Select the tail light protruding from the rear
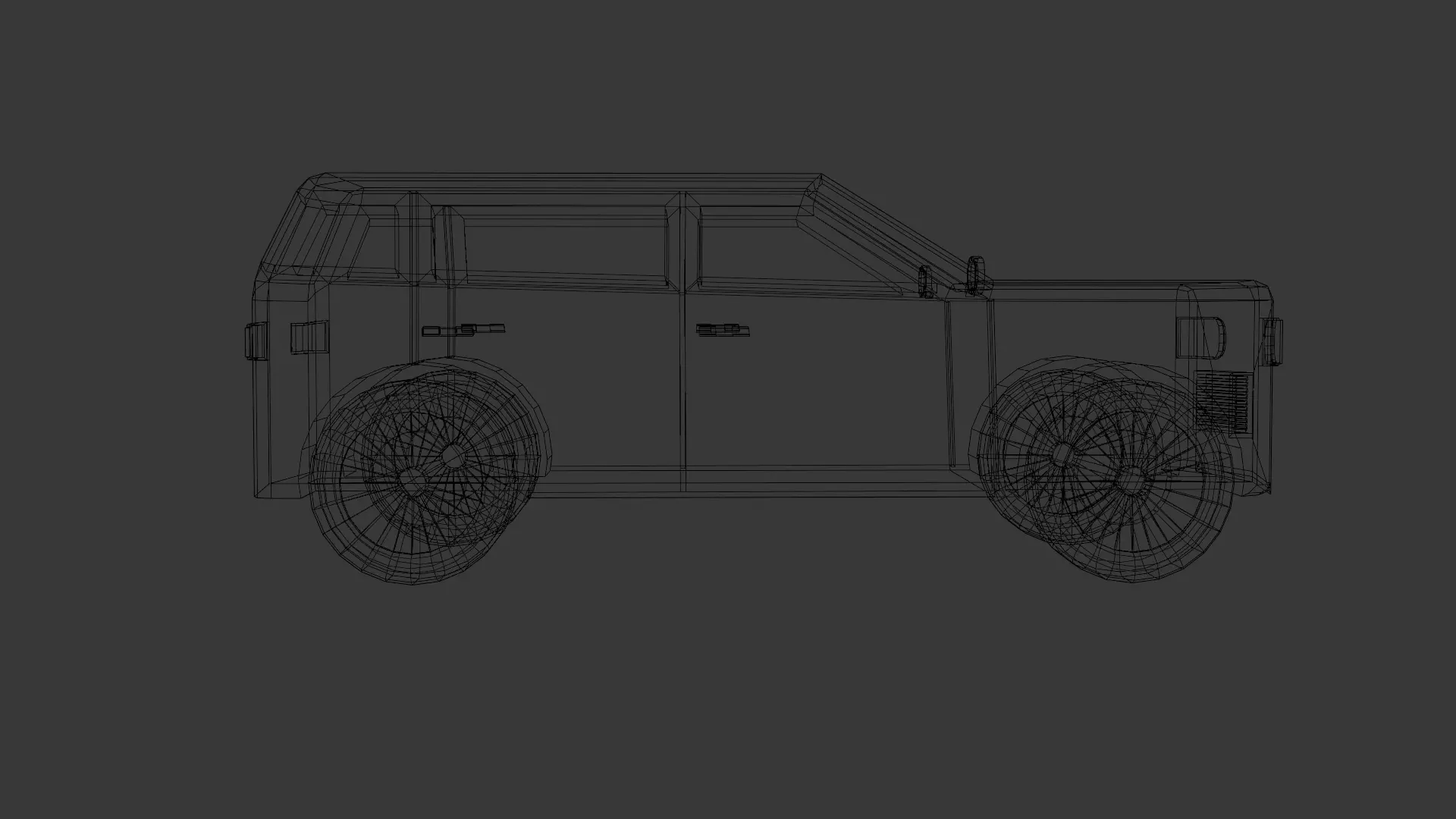The image size is (1456, 819). [x=256, y=340]
